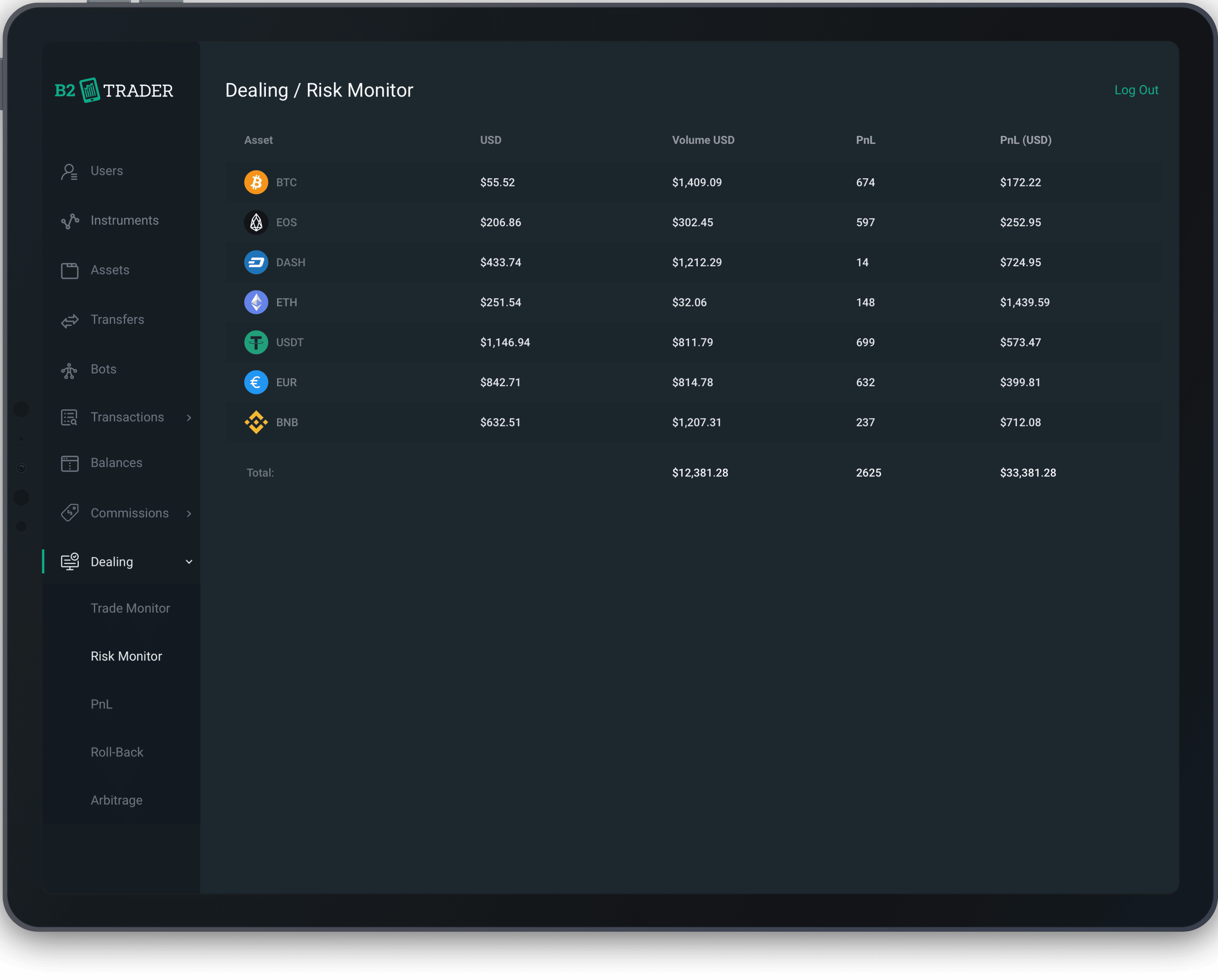
Task: Click the Assets folder icon
Action: pyautogui.click(x=69, y=271)
